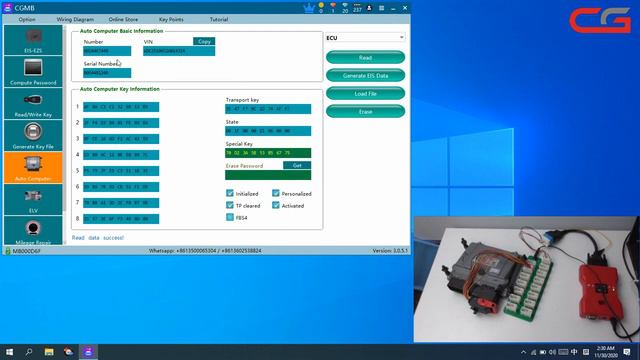Open Windows taskbar search
This screenshot has width=640, height=360.
click(29, 352)
